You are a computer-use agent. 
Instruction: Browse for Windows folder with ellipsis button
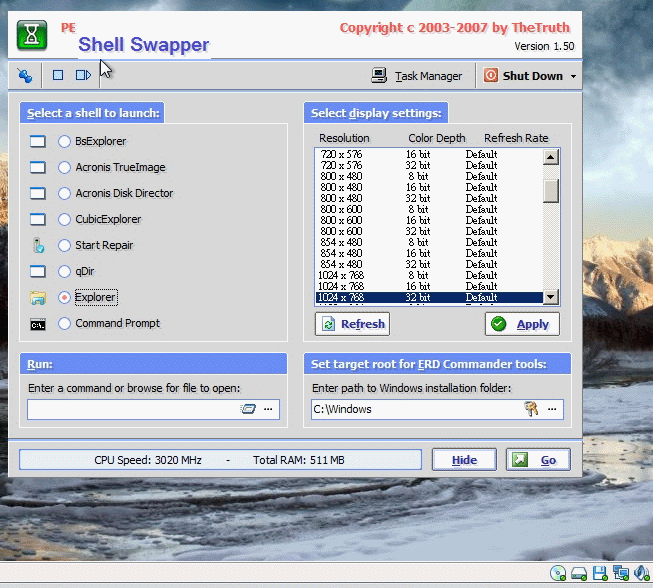[x=552, y=409]
